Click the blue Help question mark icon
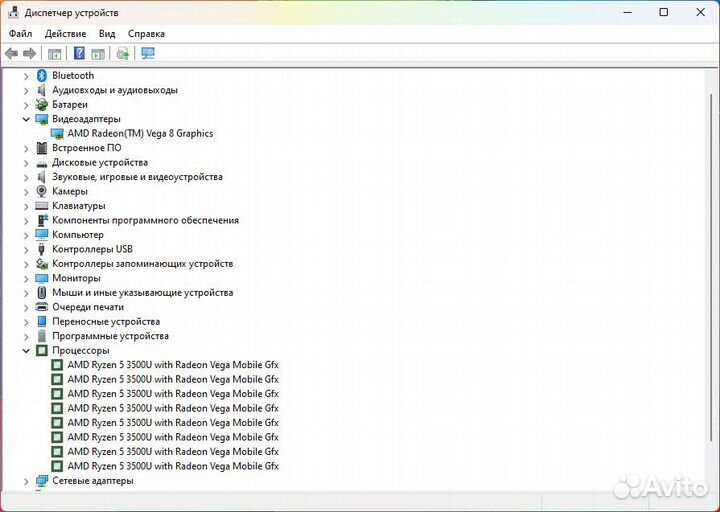 click(x=79, y=53)
